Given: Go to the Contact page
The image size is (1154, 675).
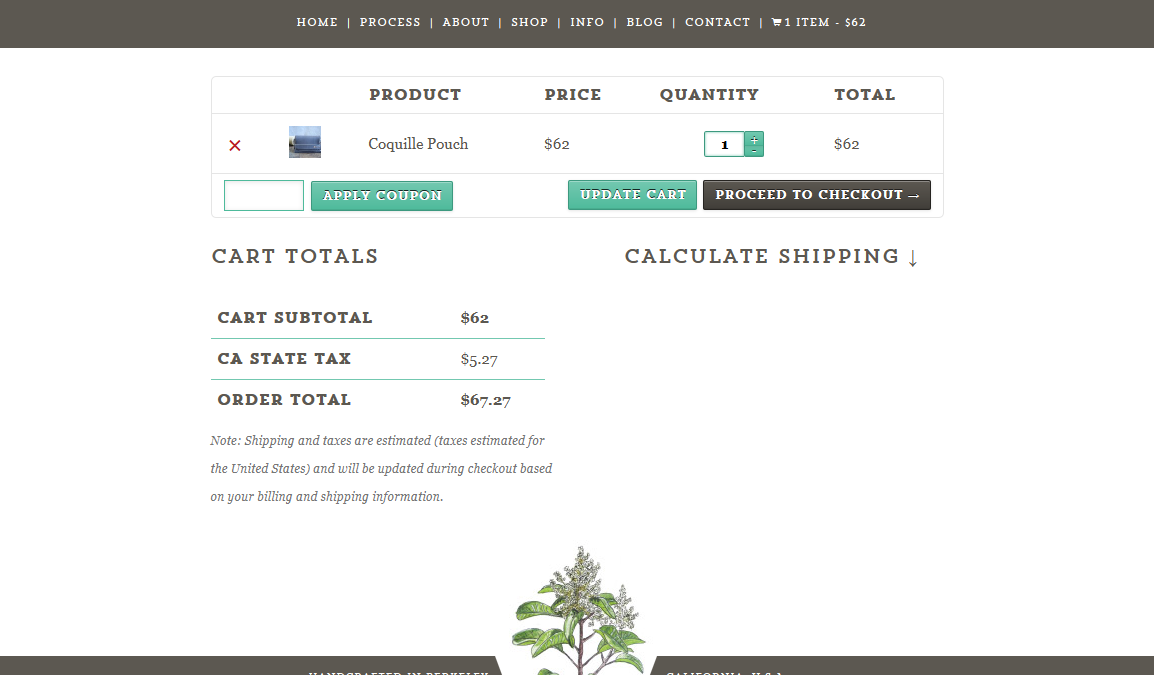Looking at the screenshot, I should [x=717, y=22].
